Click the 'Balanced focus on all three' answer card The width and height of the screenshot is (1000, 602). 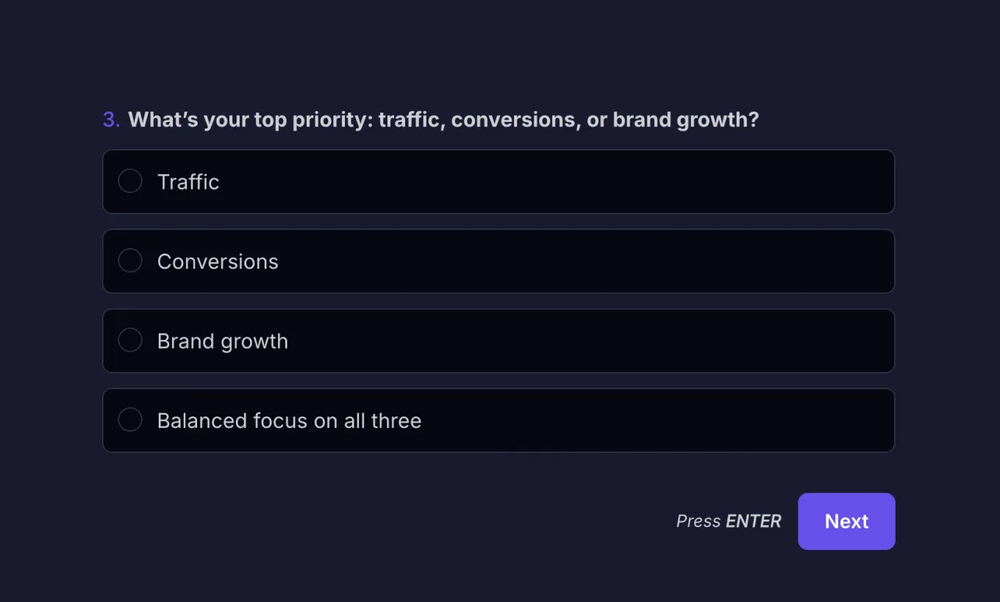tap(498, 420)
